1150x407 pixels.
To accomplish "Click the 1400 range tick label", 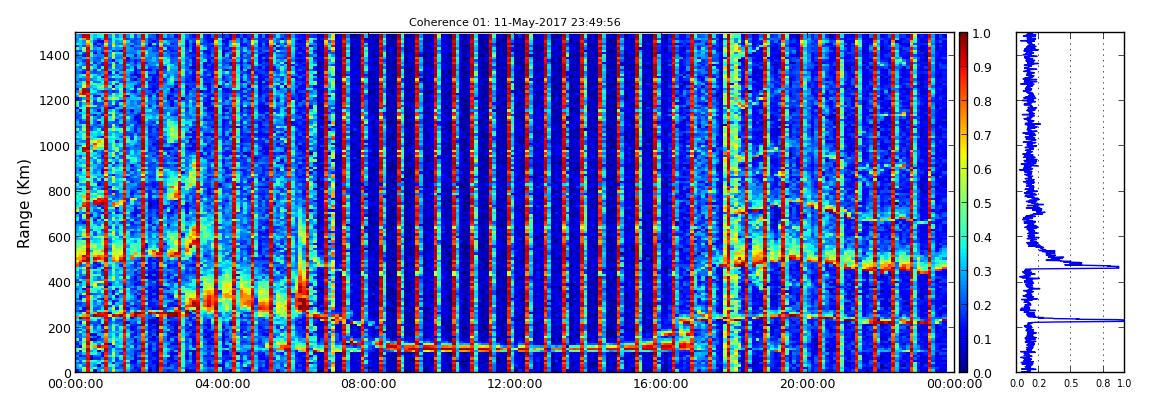I will (55, 55).
